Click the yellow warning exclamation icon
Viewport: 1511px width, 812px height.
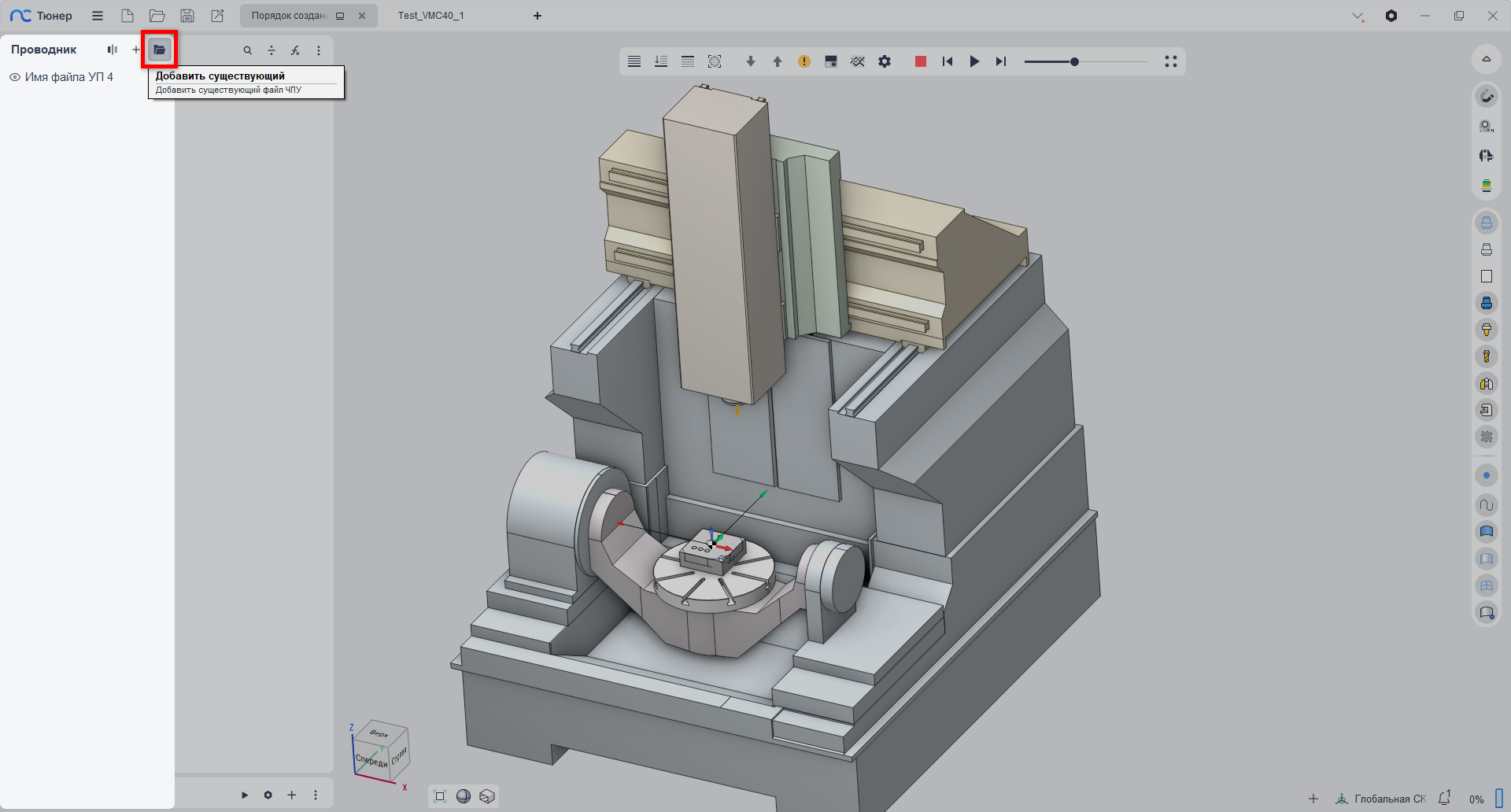tap(804, 61)
